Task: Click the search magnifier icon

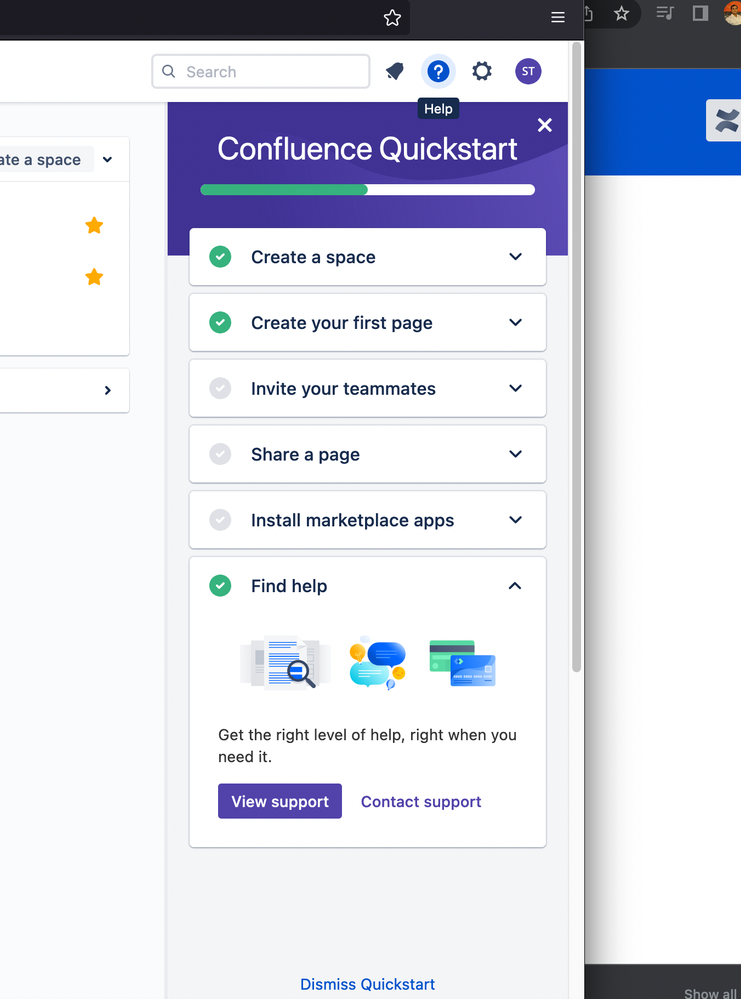Action: pos(169,71)
